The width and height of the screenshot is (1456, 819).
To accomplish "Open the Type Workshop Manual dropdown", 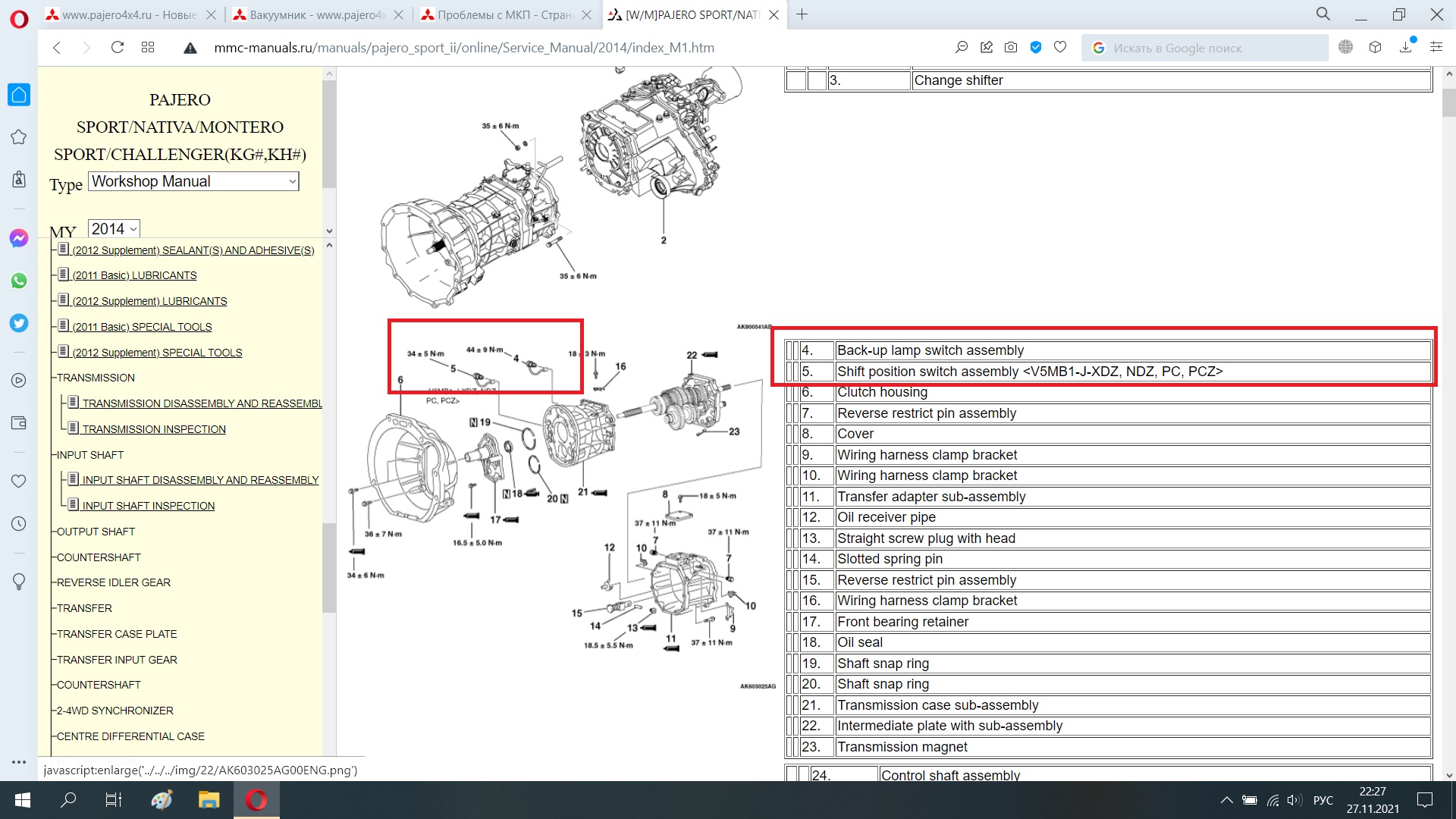I will coord(193,181).
